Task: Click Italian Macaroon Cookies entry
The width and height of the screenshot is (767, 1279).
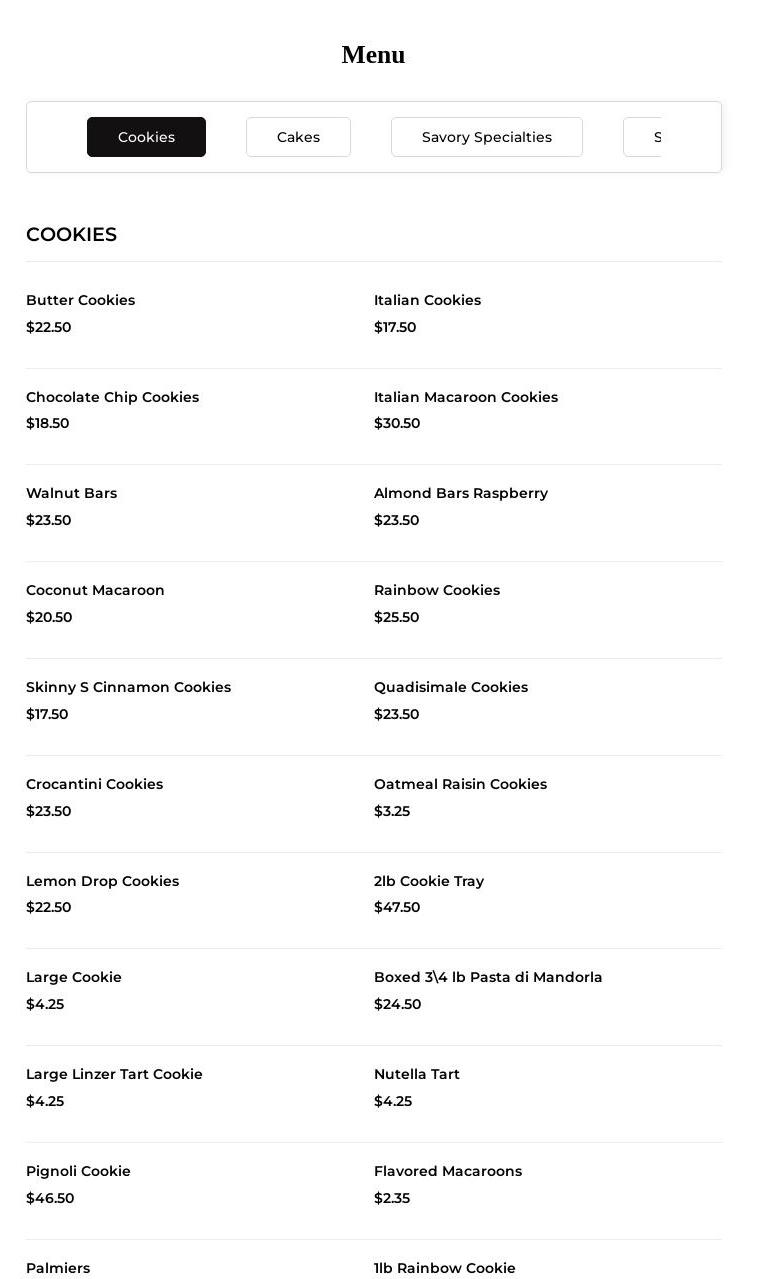Action: tap(465, 397)
